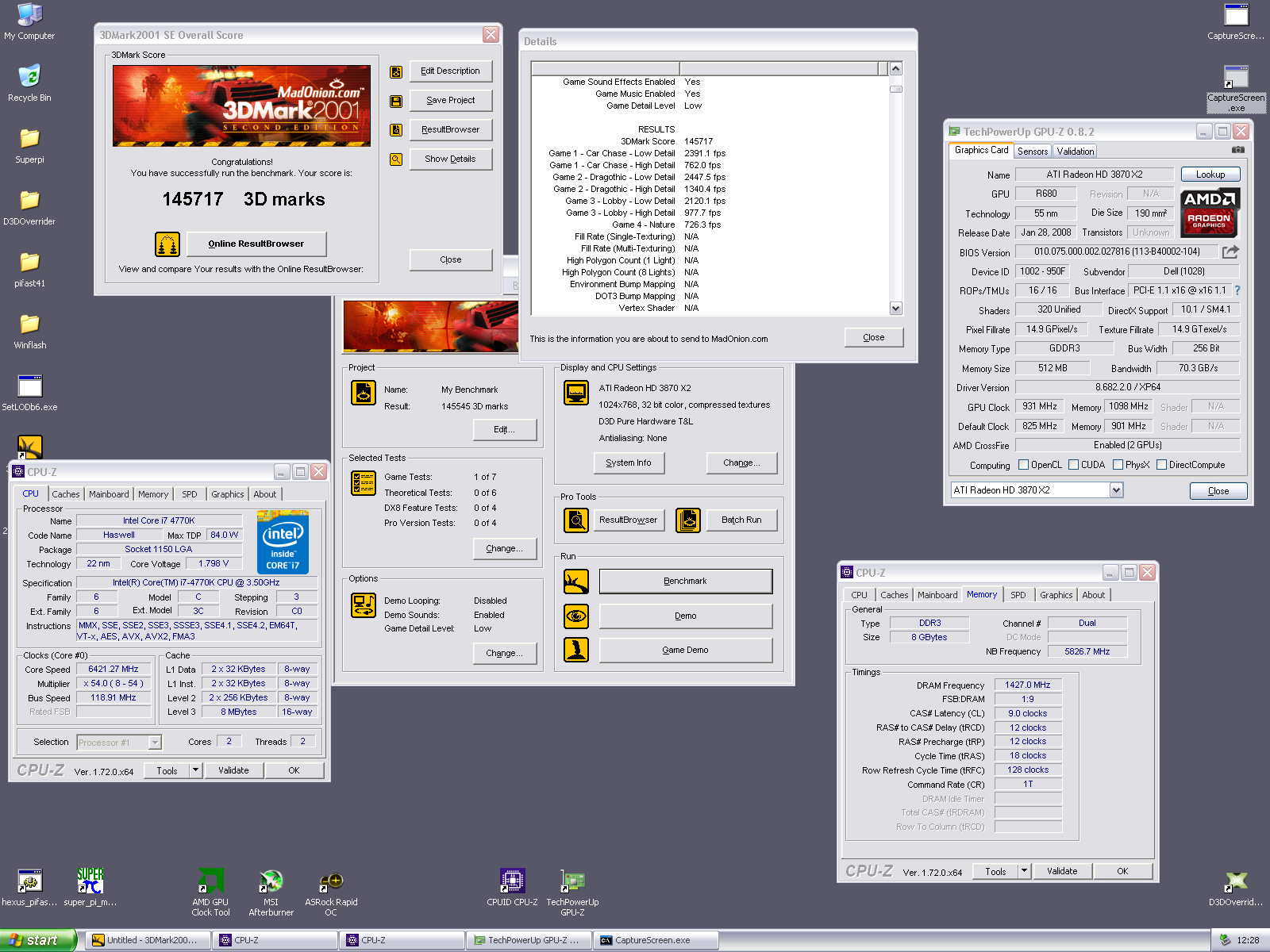Image resolution: width=1270 pixels, height=952 pixels.
Task: Open the AMD GPU Clock Tool desktop icon
Action: [x=210, y=892]
